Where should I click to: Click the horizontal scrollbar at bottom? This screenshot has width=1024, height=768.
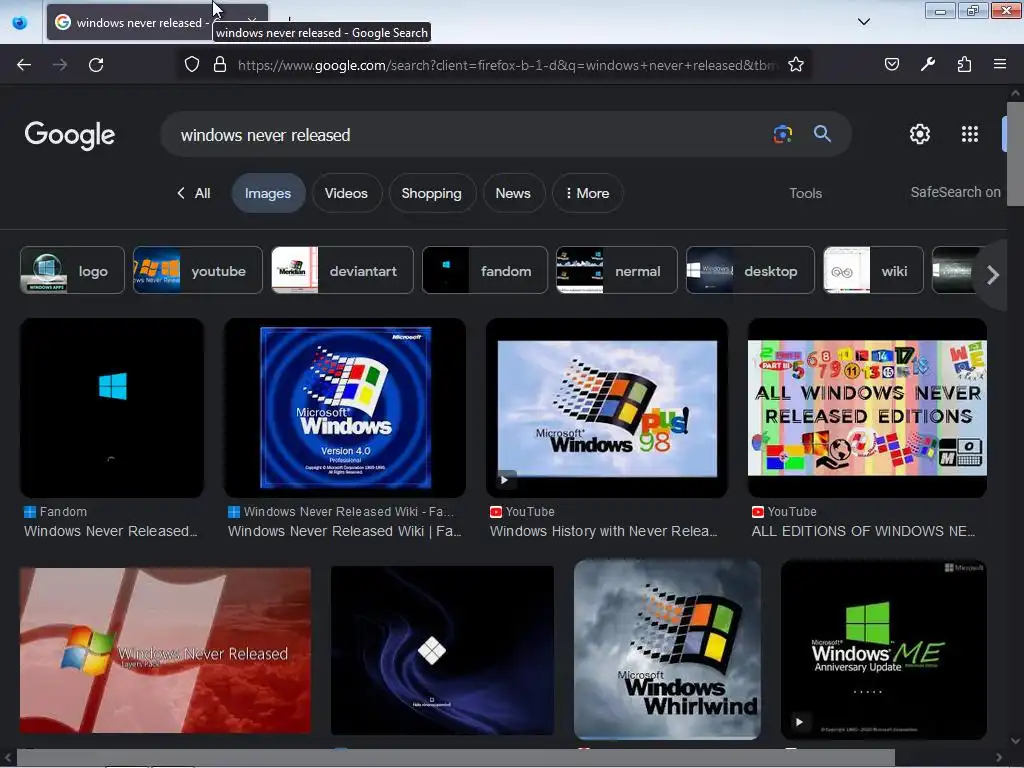[455, 758]
